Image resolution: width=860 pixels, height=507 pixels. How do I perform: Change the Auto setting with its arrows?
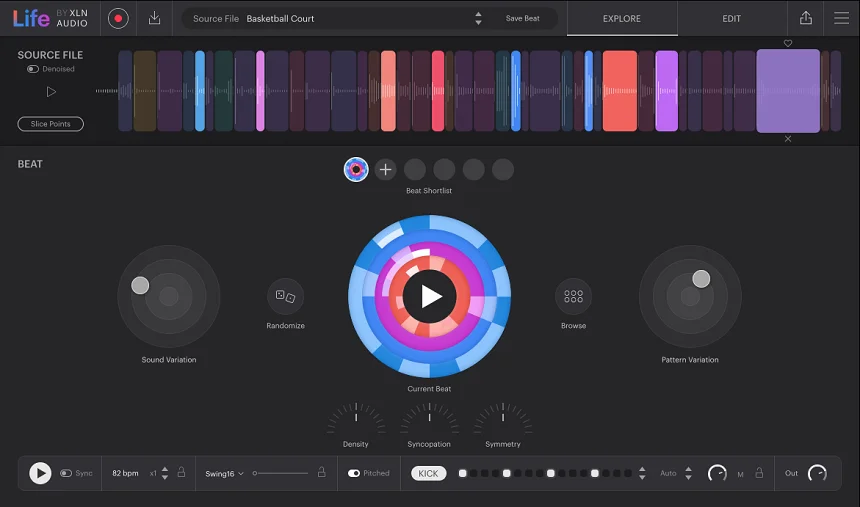tap(688, 473)
